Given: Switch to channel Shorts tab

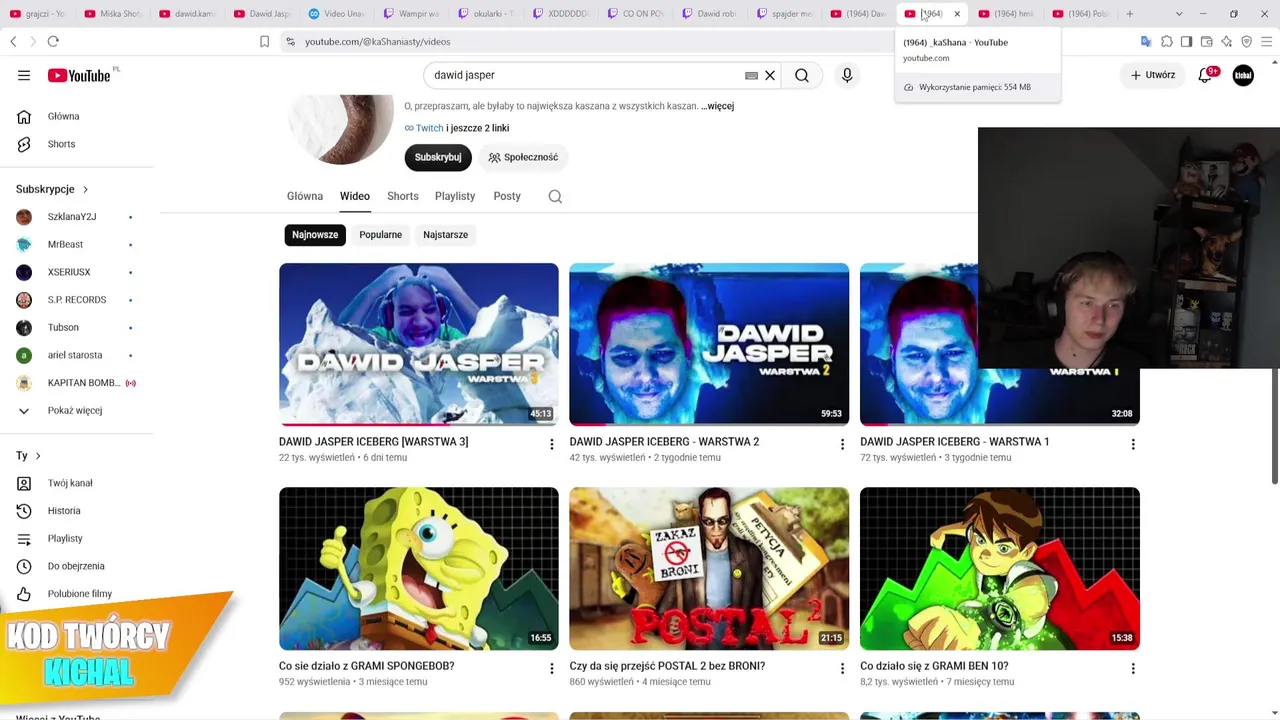Looking at the screenshot, I should (x=403, y=196).
